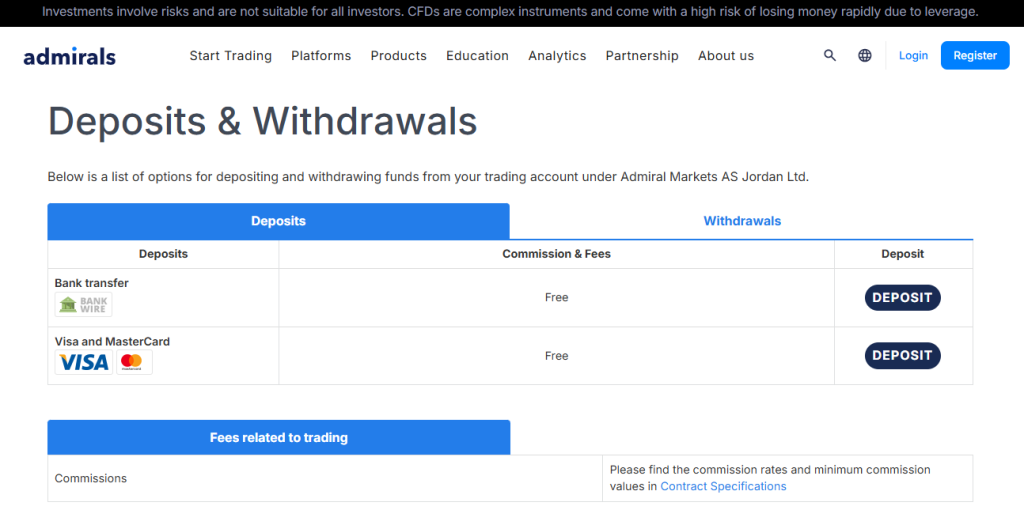Screen dimensions: 1024x525
Task: Select the Deposits tab
Action: pos(278,221)
